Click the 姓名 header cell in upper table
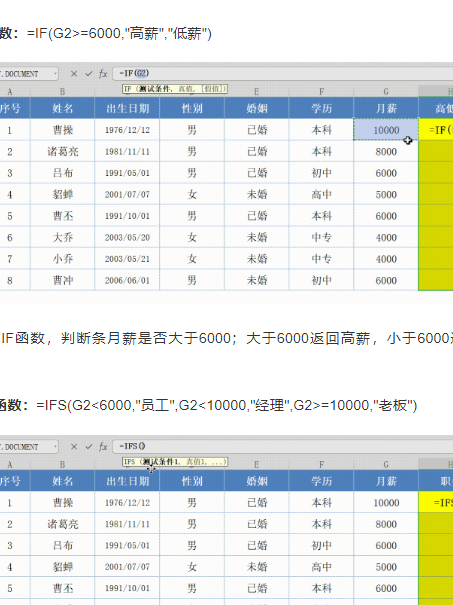This screenshot has height=605, width=453. [x=63, y=108]
